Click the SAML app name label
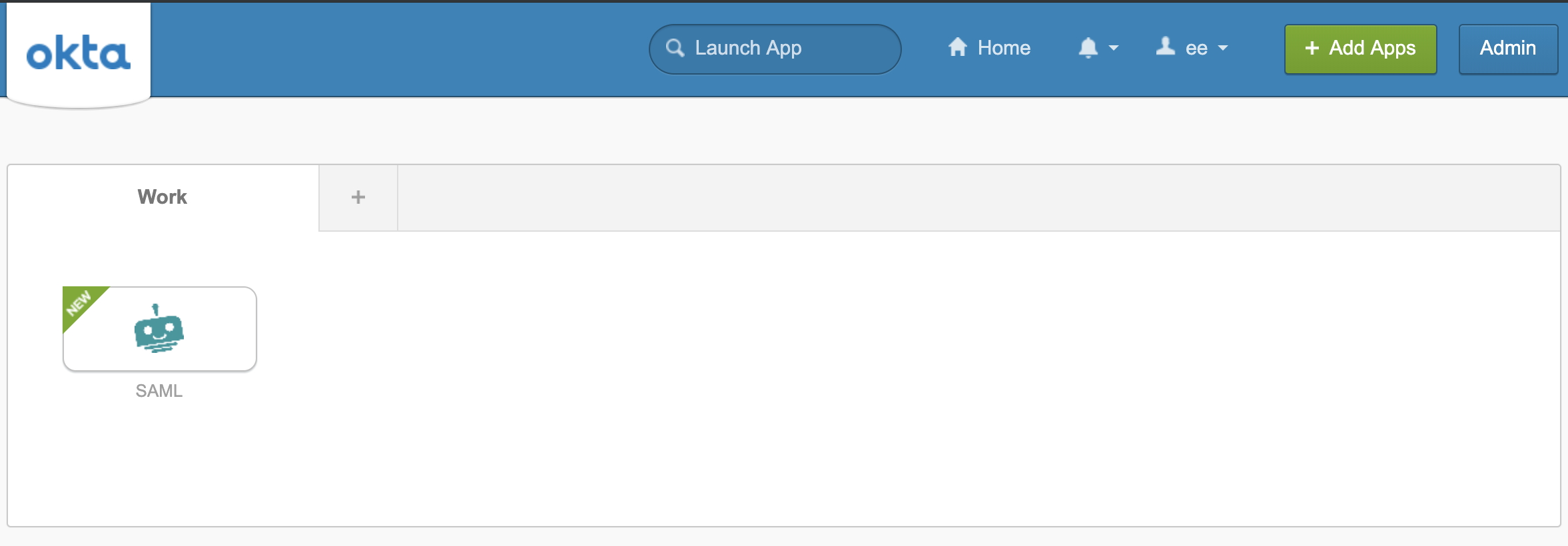This screenshot has height=546, width=1568. (159, 391)
